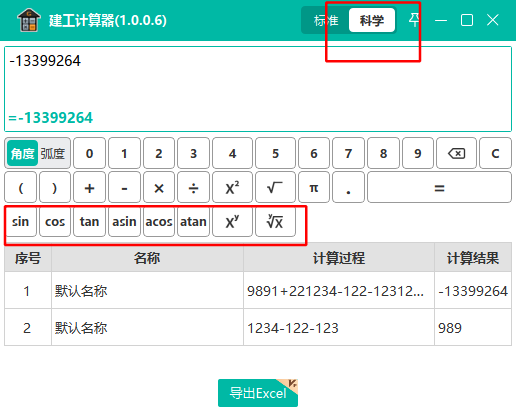
Task: Select 角度 (degrees) angle mode
Action: click(23, 153)
